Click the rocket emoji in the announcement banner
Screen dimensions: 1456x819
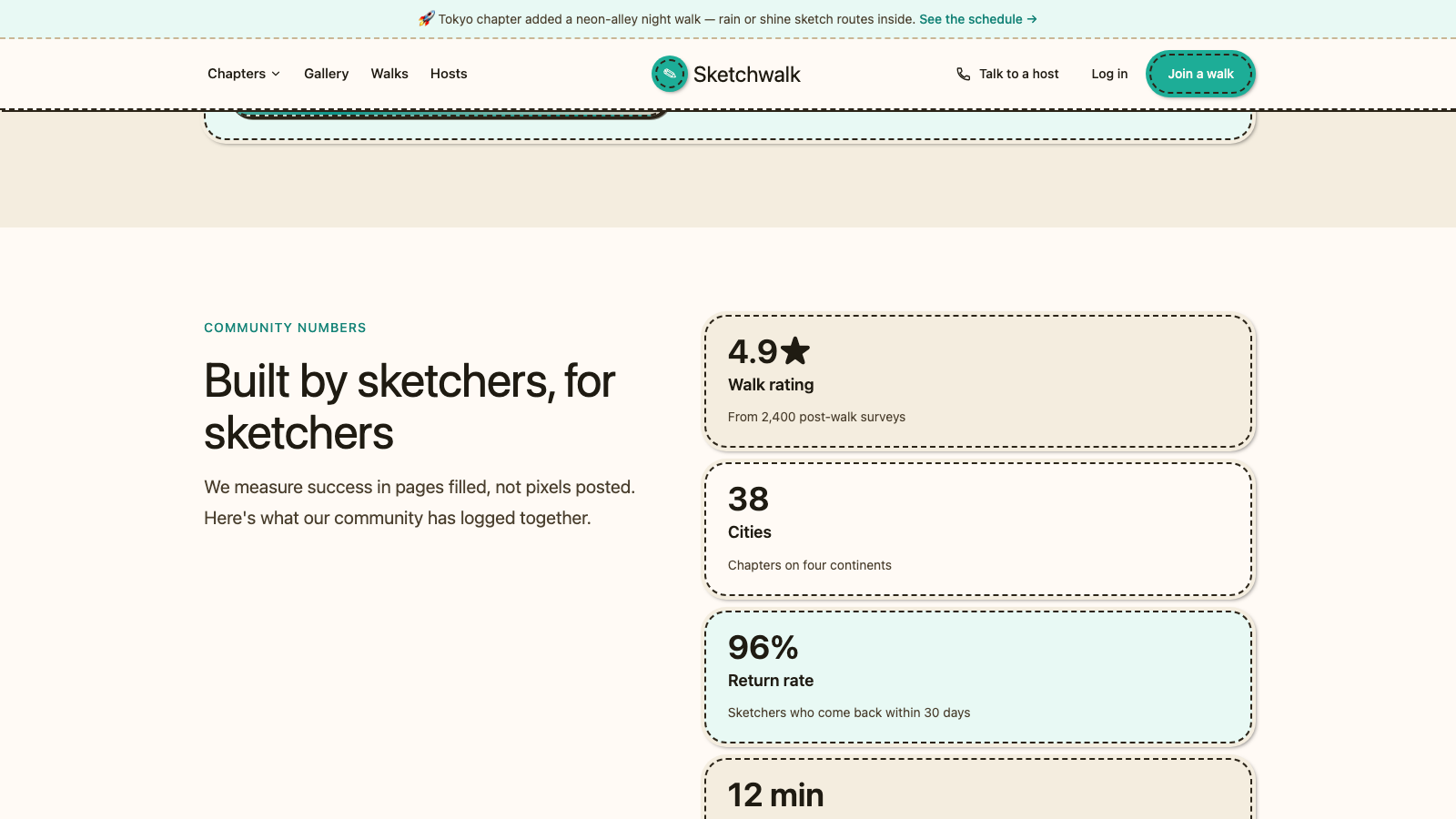426,19
